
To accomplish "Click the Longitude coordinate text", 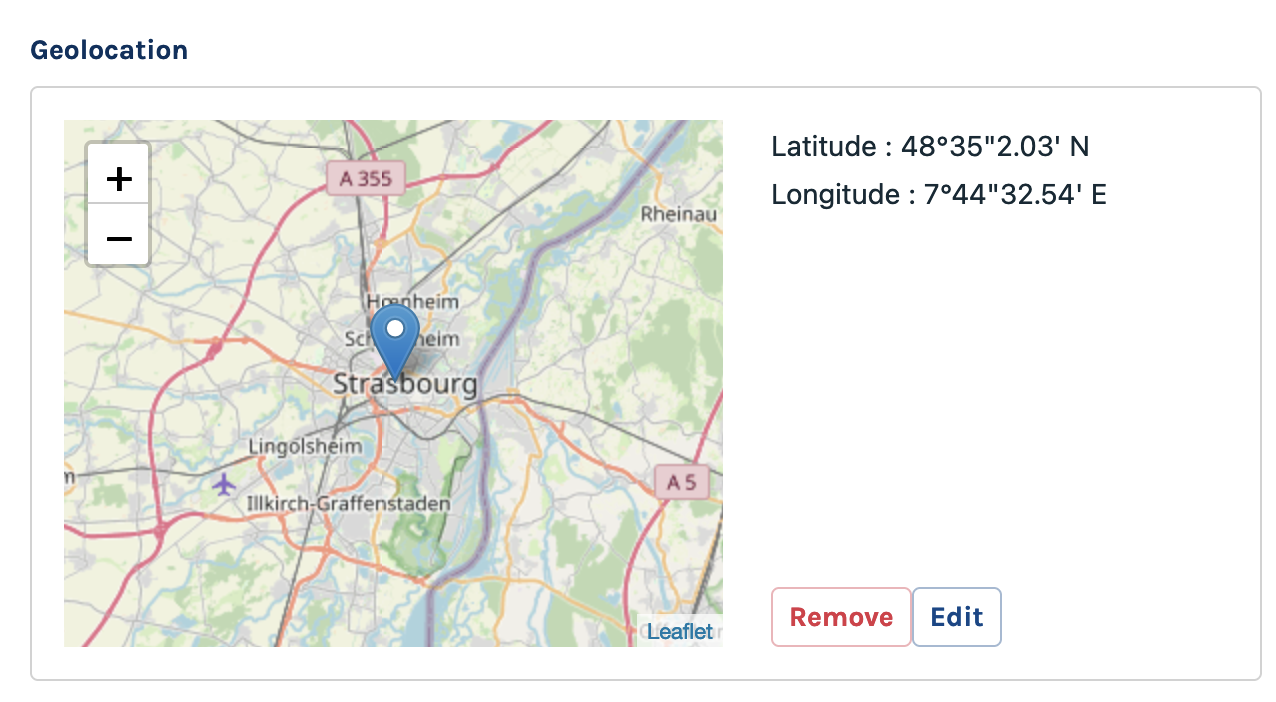I will [939, 194].
